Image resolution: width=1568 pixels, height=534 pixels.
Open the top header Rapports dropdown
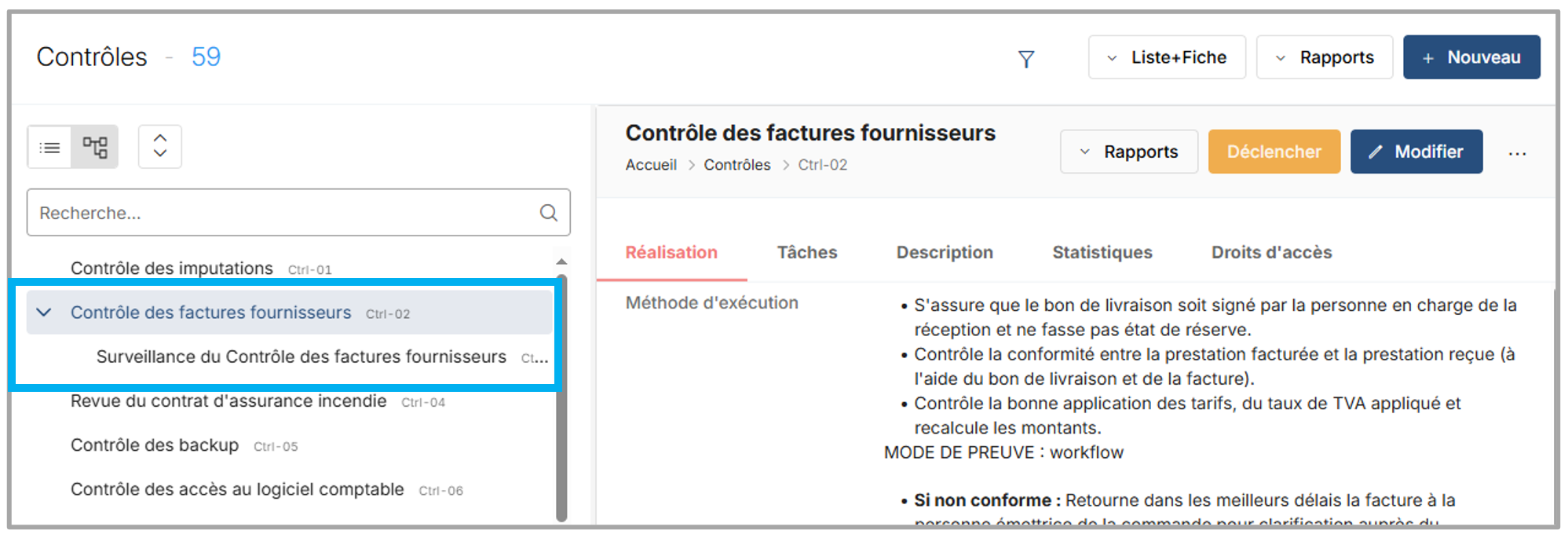(x=1325, y=57)
